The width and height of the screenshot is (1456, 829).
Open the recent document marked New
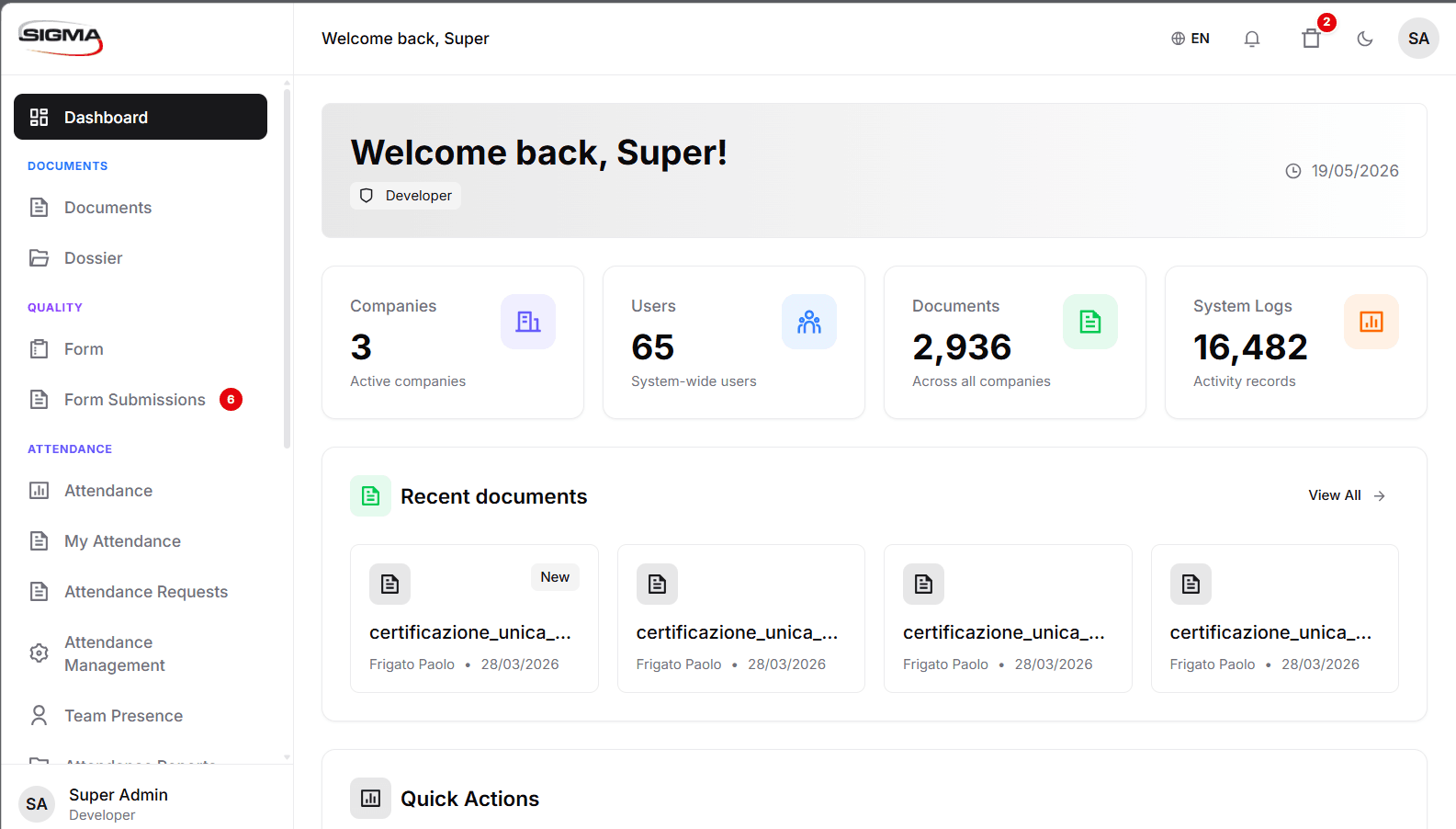[x=474, y=619]
